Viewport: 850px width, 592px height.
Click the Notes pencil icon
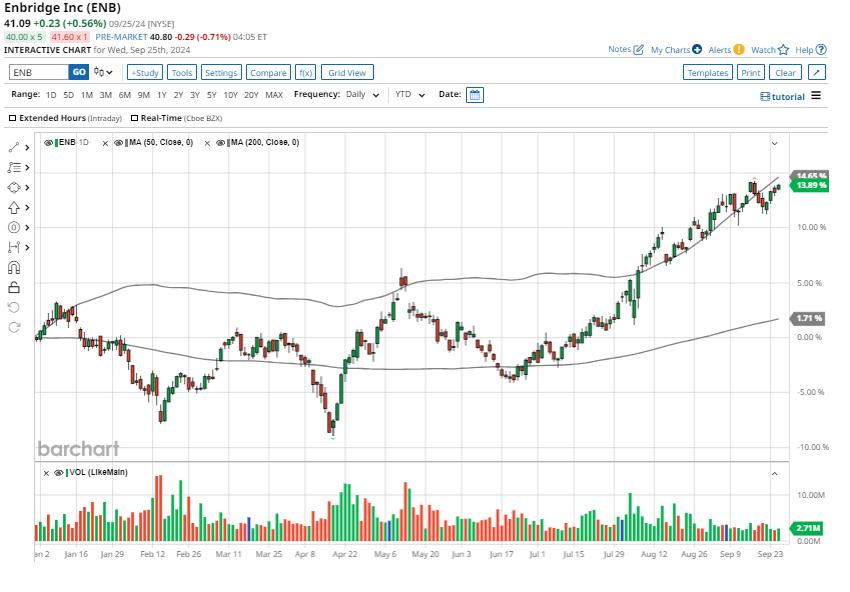point(639,50)
